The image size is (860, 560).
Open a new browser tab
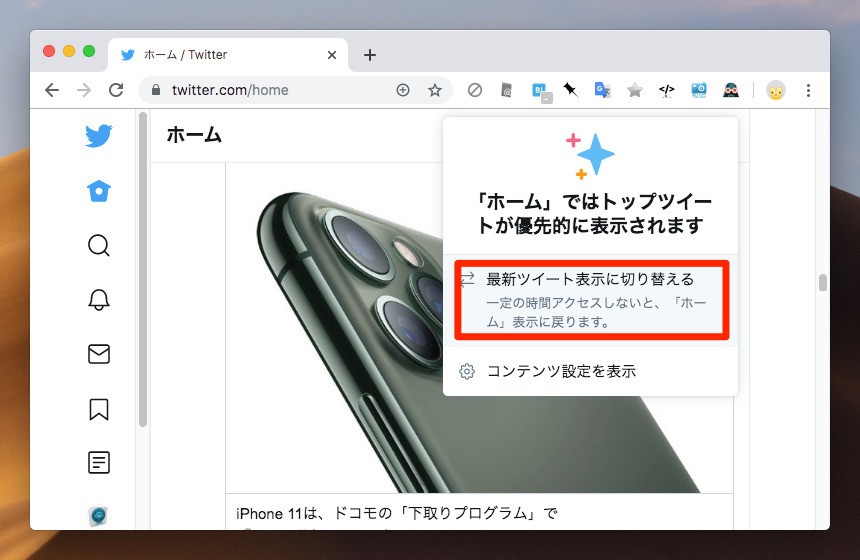[370, 55]
